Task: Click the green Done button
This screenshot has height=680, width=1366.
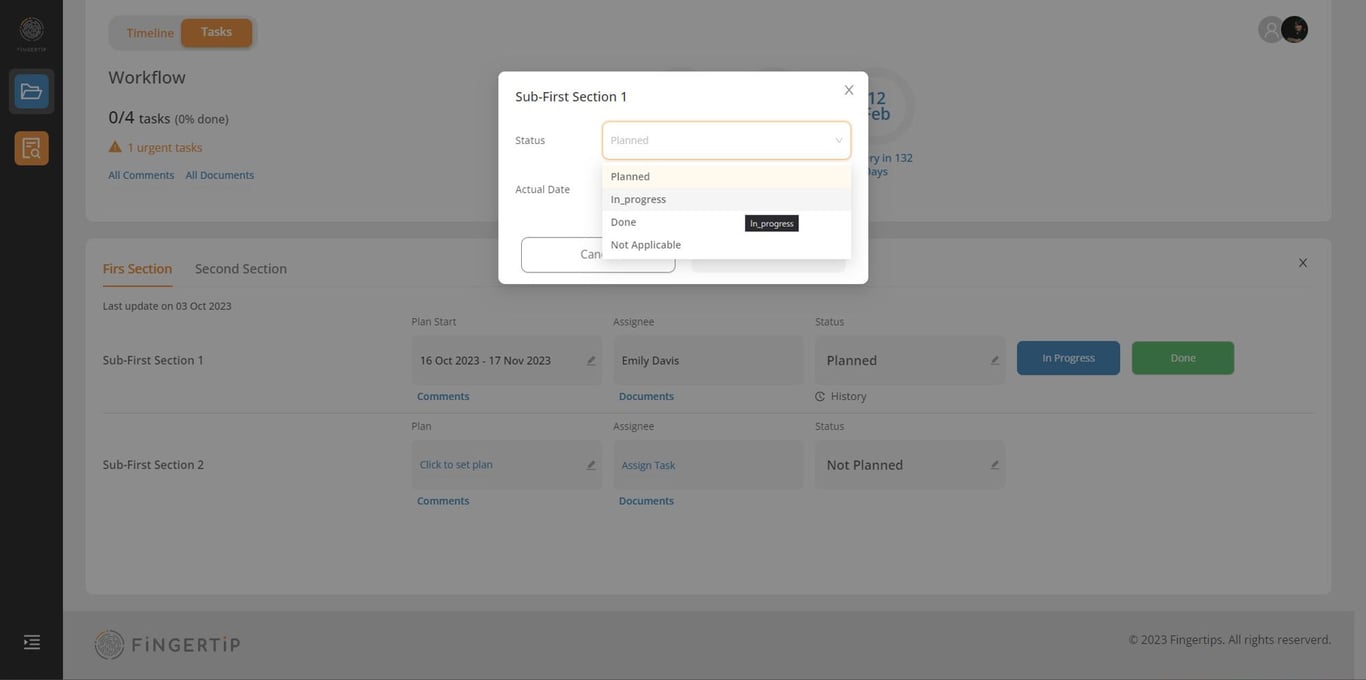Action: (x=1183, y=358)
